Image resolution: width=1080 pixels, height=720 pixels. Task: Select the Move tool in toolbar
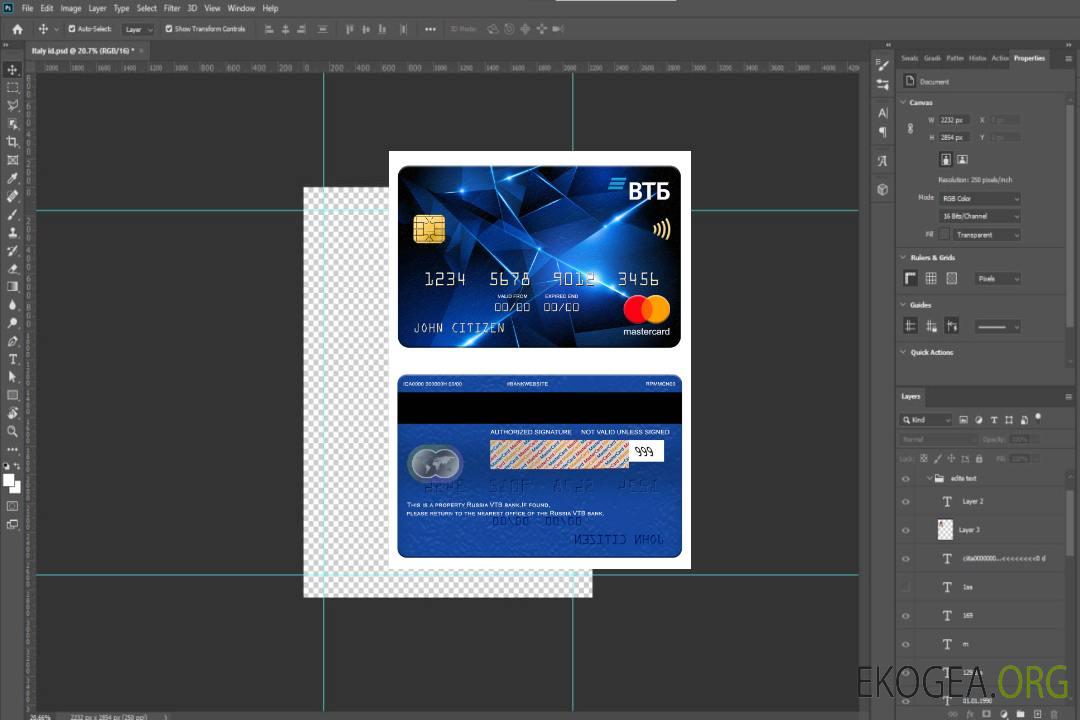(x=12, y=70)
